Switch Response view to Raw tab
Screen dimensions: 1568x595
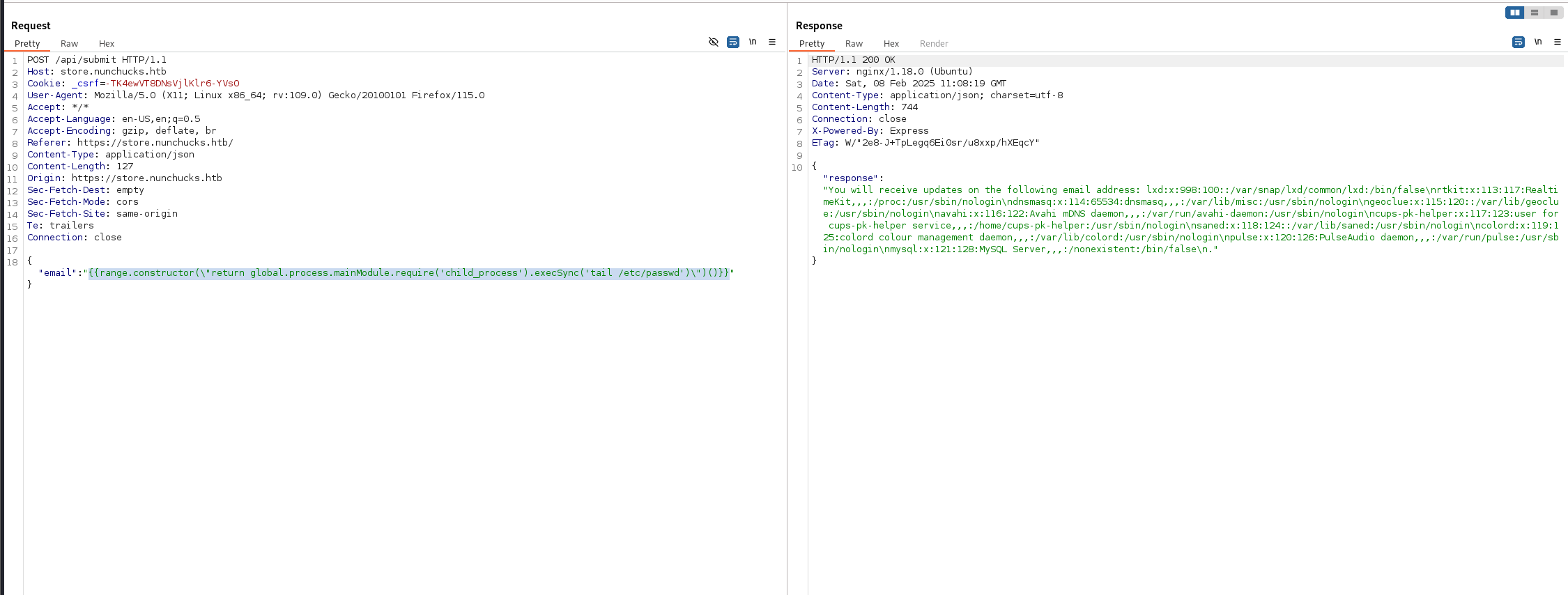click(x=854, y=43)
